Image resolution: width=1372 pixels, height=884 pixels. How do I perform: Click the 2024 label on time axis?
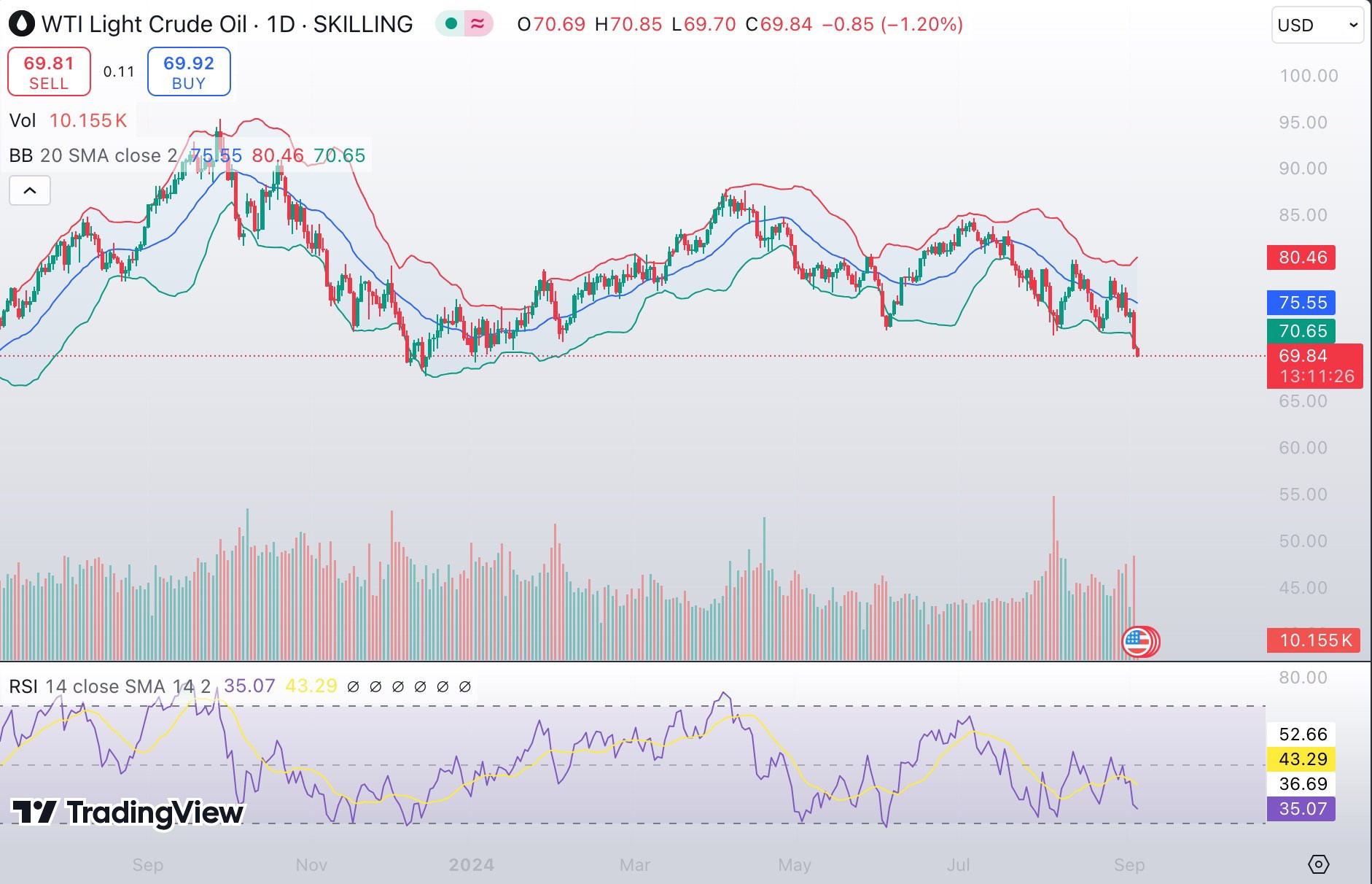[472, 865]
